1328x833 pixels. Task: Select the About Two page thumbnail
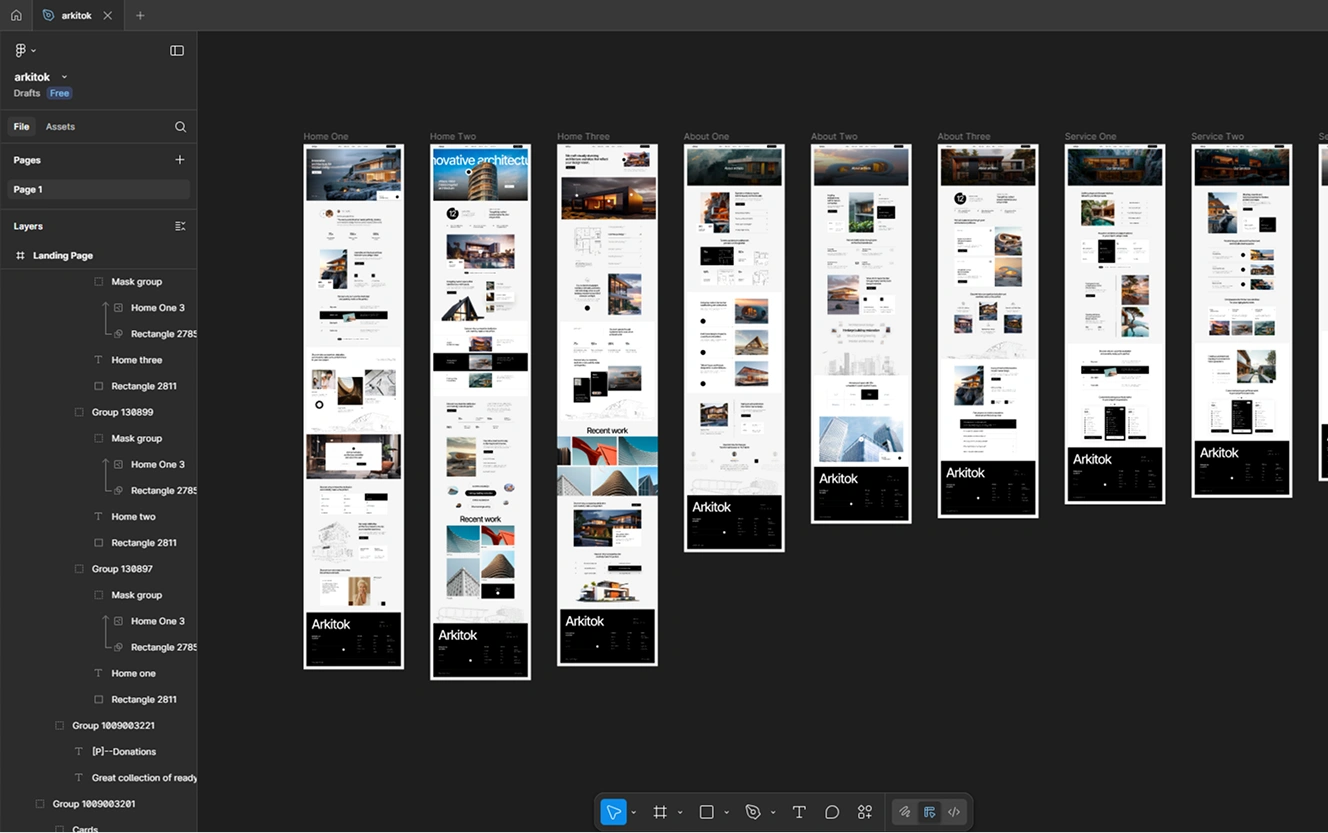861,333
